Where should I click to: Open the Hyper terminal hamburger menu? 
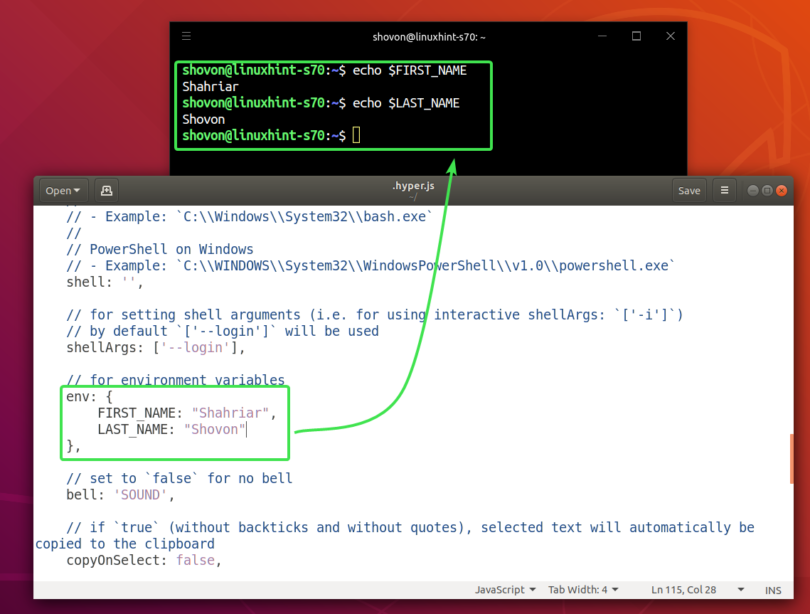point(186,36)
